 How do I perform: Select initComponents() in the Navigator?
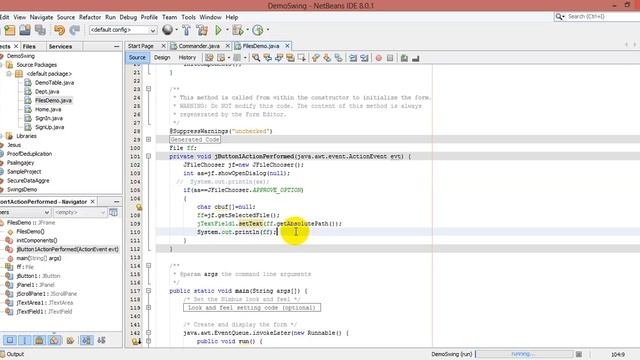[37, 240]
